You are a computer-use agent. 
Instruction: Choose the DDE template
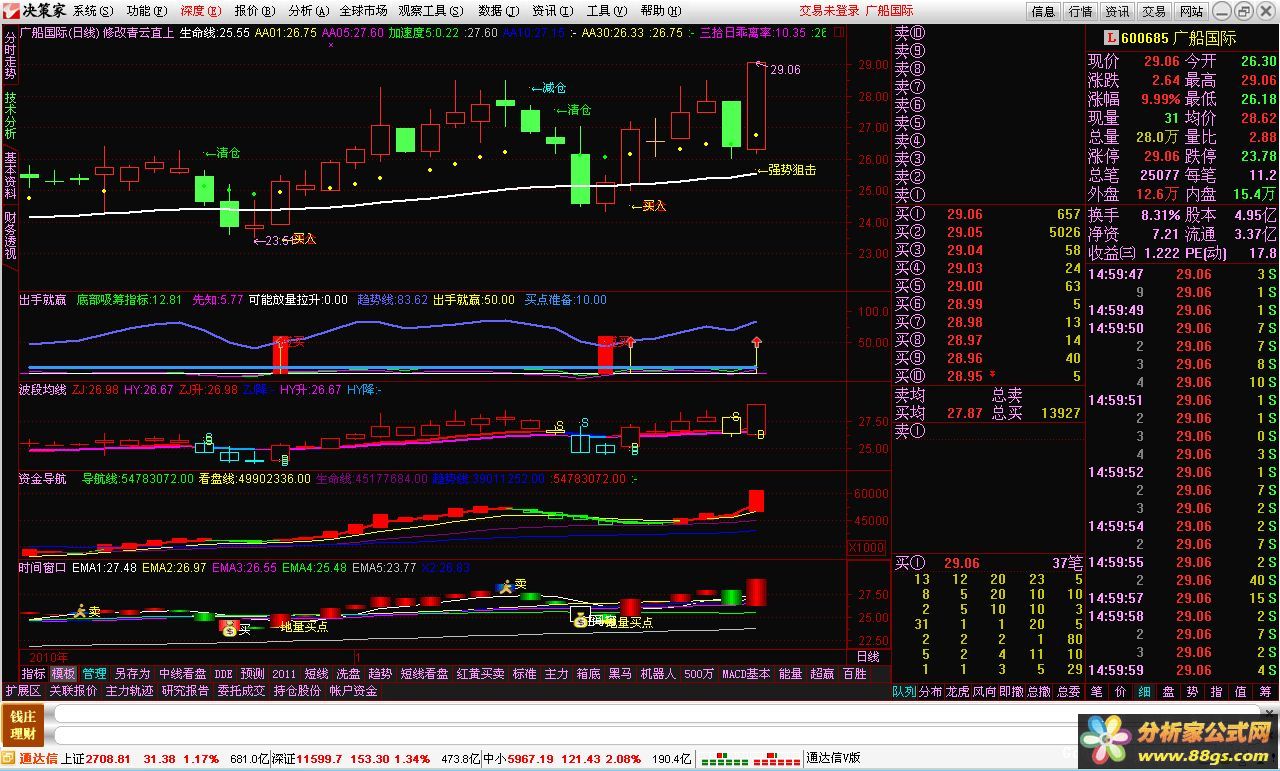224,674
